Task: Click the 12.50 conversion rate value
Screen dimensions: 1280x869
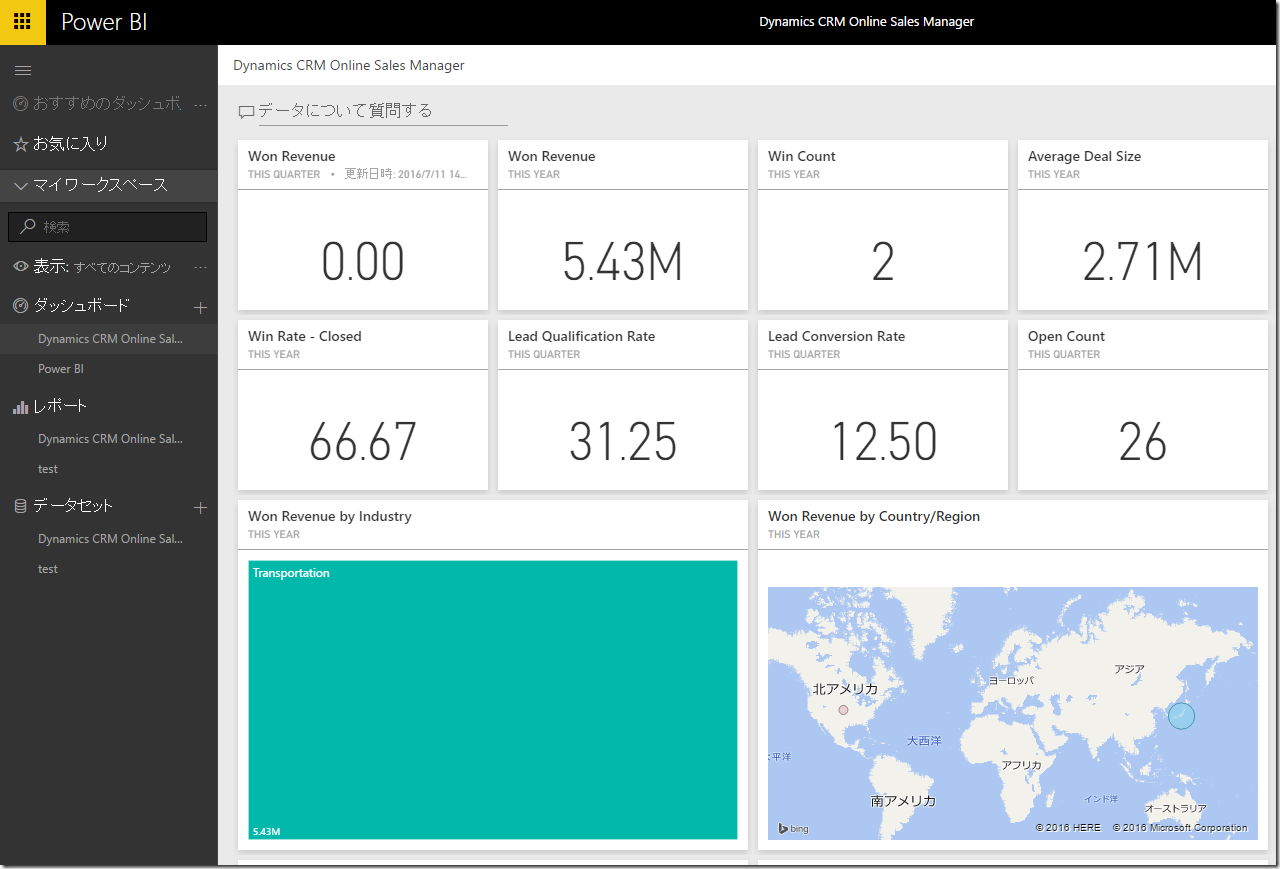Action: (884, 442)
